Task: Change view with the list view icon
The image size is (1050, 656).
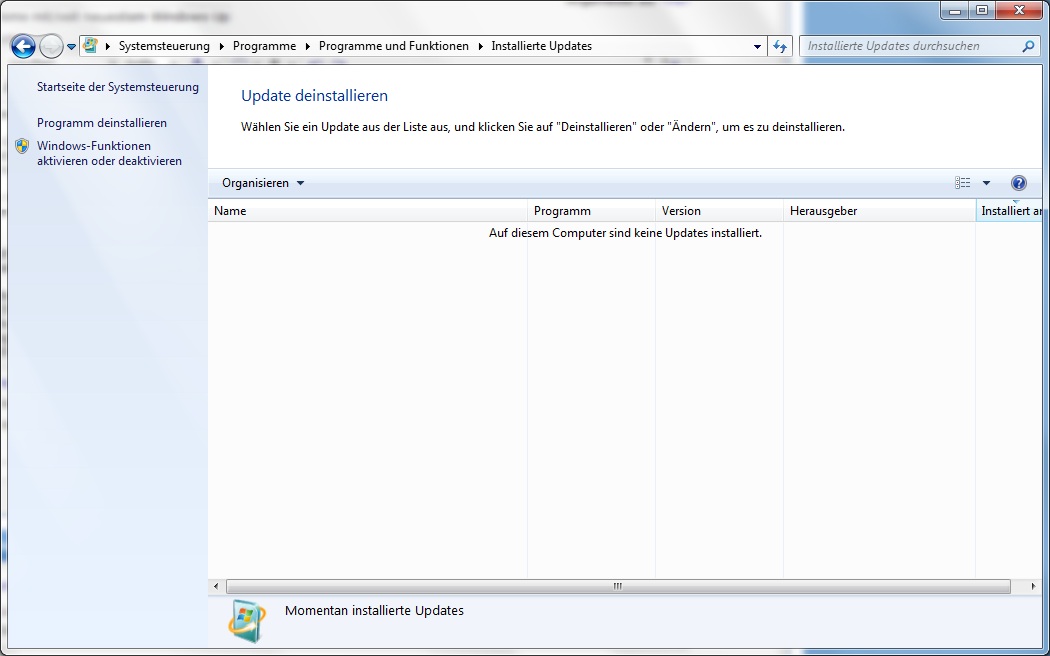Action: [x=963, y=183]
